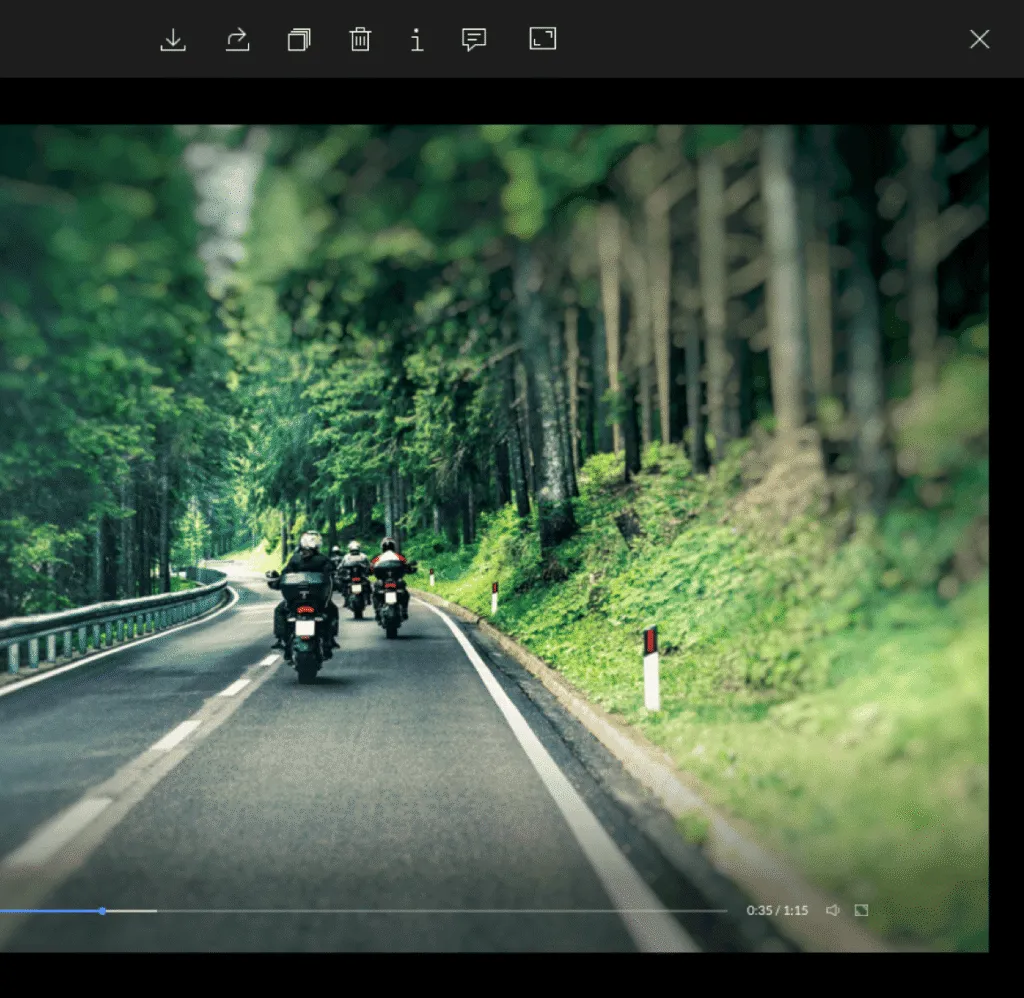Seek to the unplayed gray timeline portion
Screen dimensions: 1024x998
pos(441,910)
